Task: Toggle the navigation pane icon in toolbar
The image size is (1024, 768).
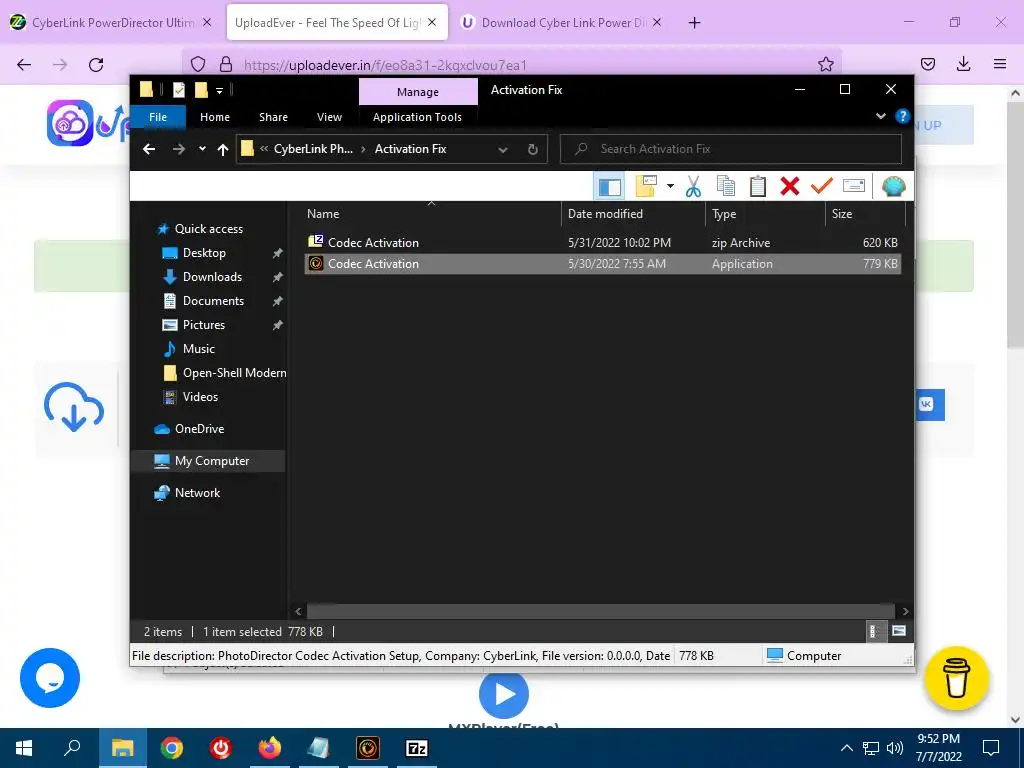Action: 609,187
